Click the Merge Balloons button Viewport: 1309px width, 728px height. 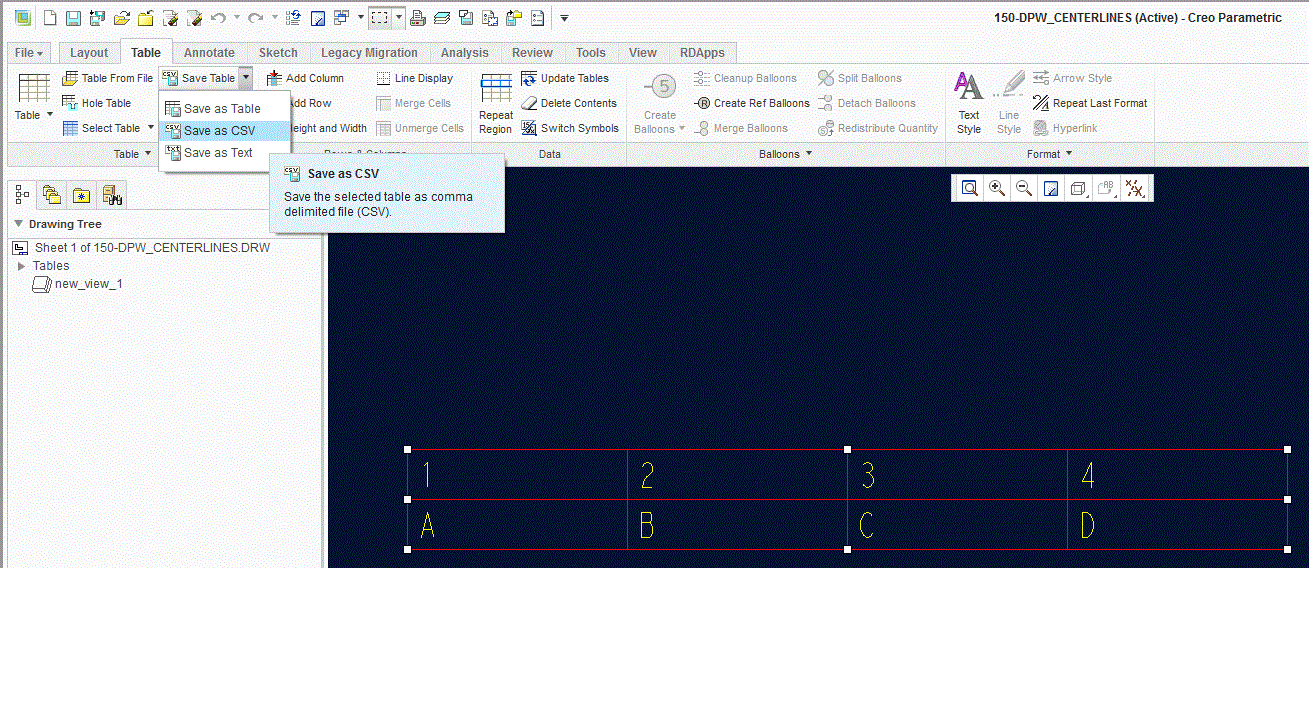point(741,128)
